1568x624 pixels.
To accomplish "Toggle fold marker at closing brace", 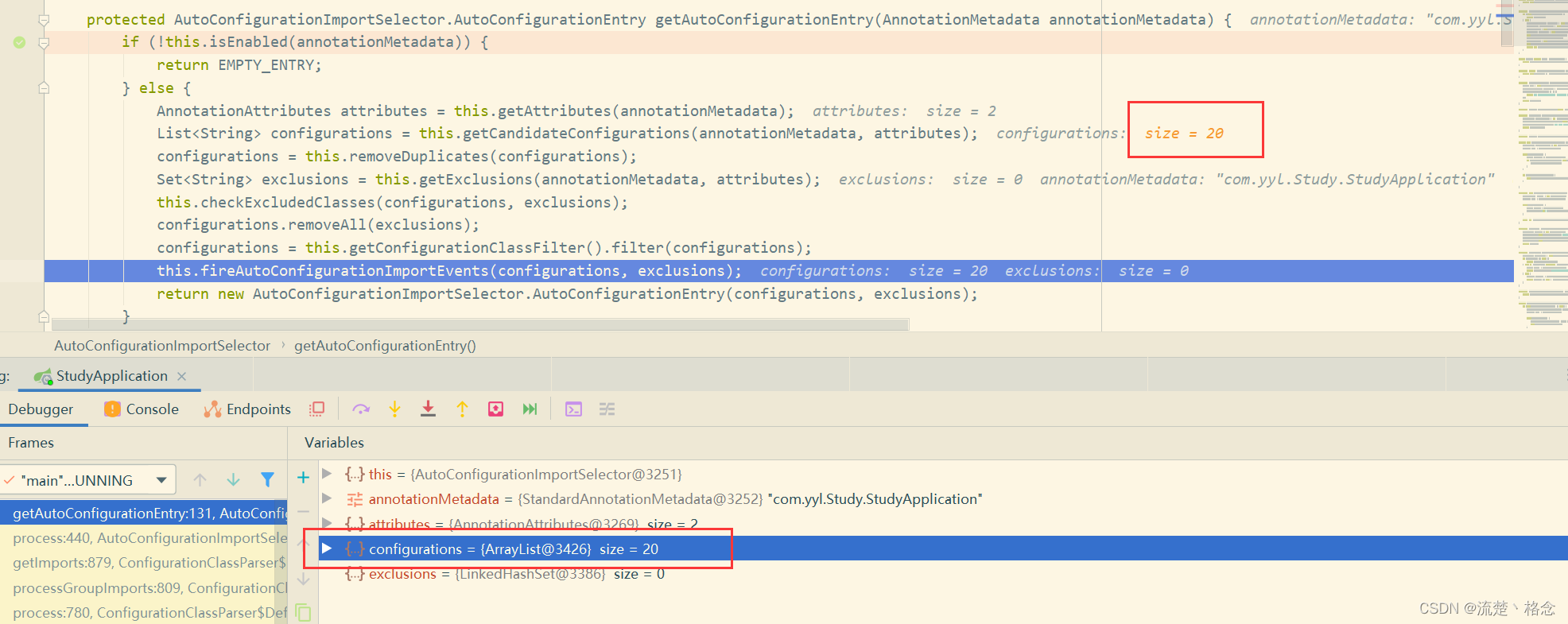I will tap(45, 316).
